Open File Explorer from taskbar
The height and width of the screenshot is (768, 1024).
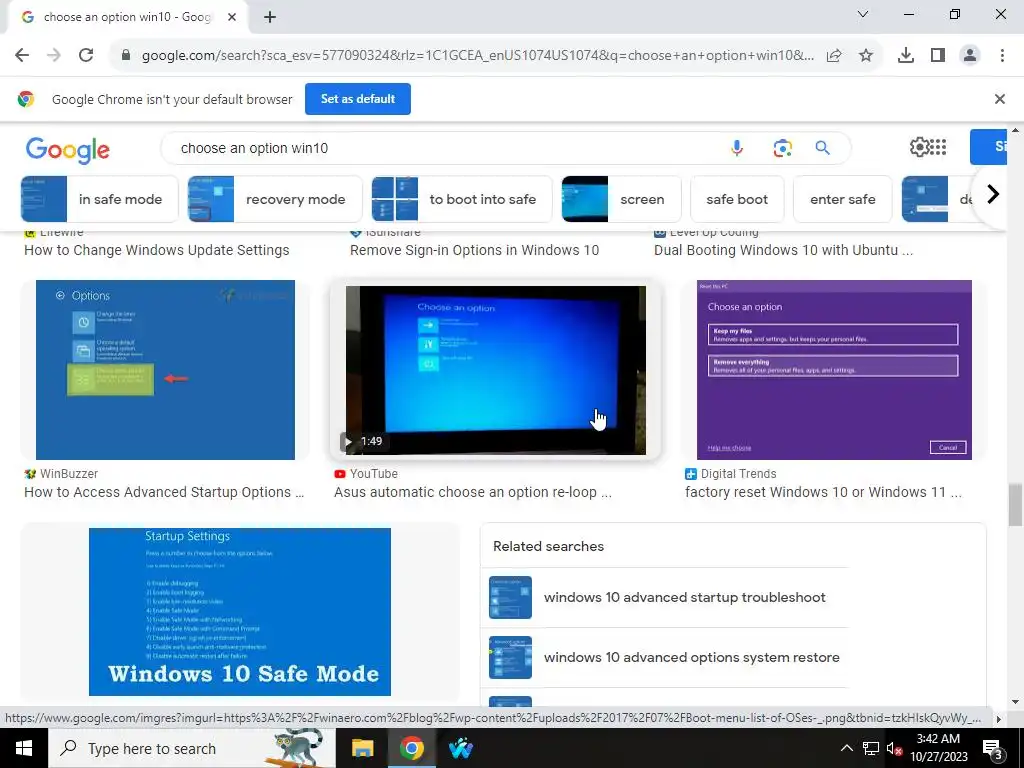click(362, 748)
